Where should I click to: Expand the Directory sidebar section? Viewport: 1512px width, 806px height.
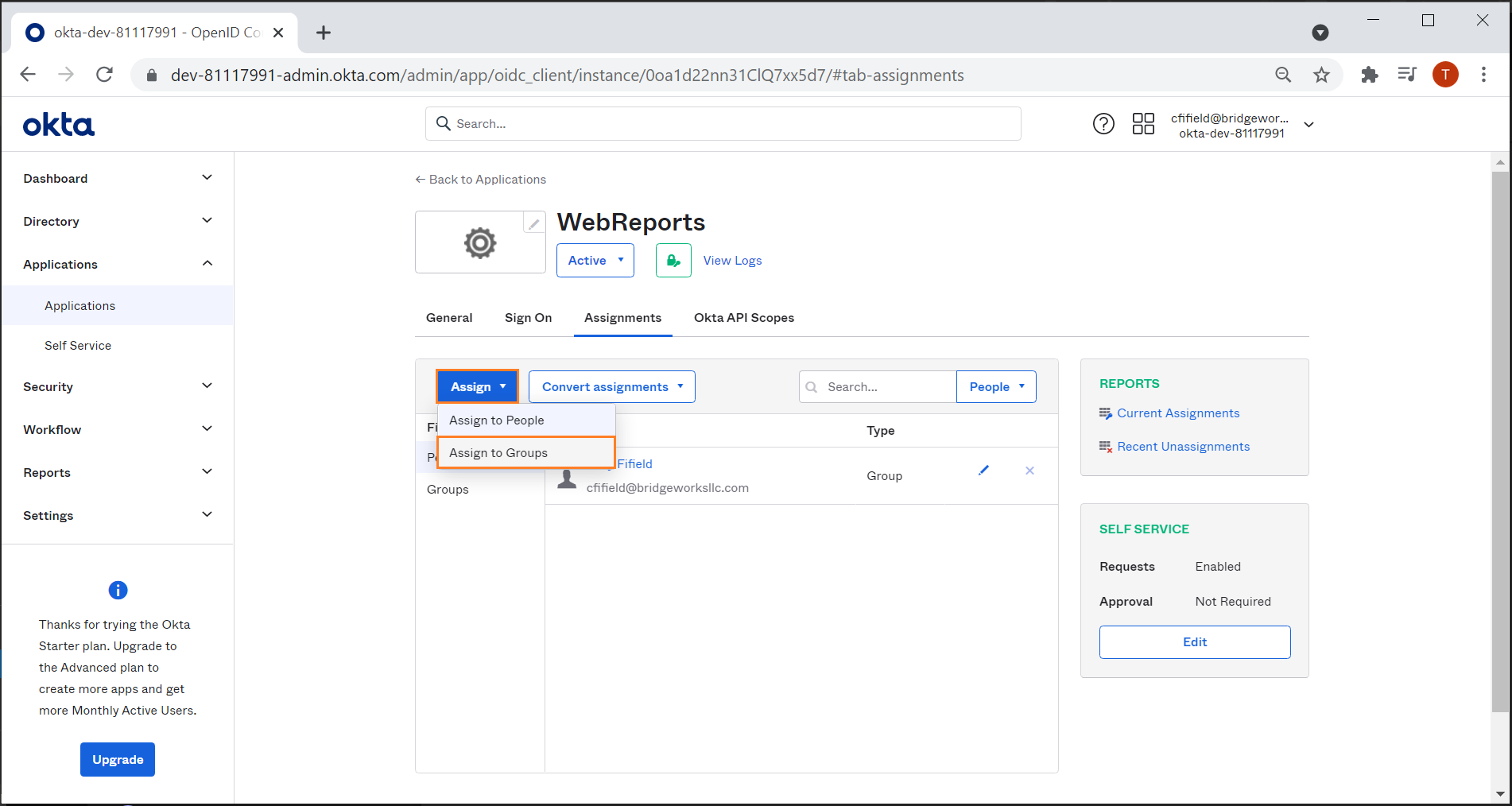(x=118, y=221)
